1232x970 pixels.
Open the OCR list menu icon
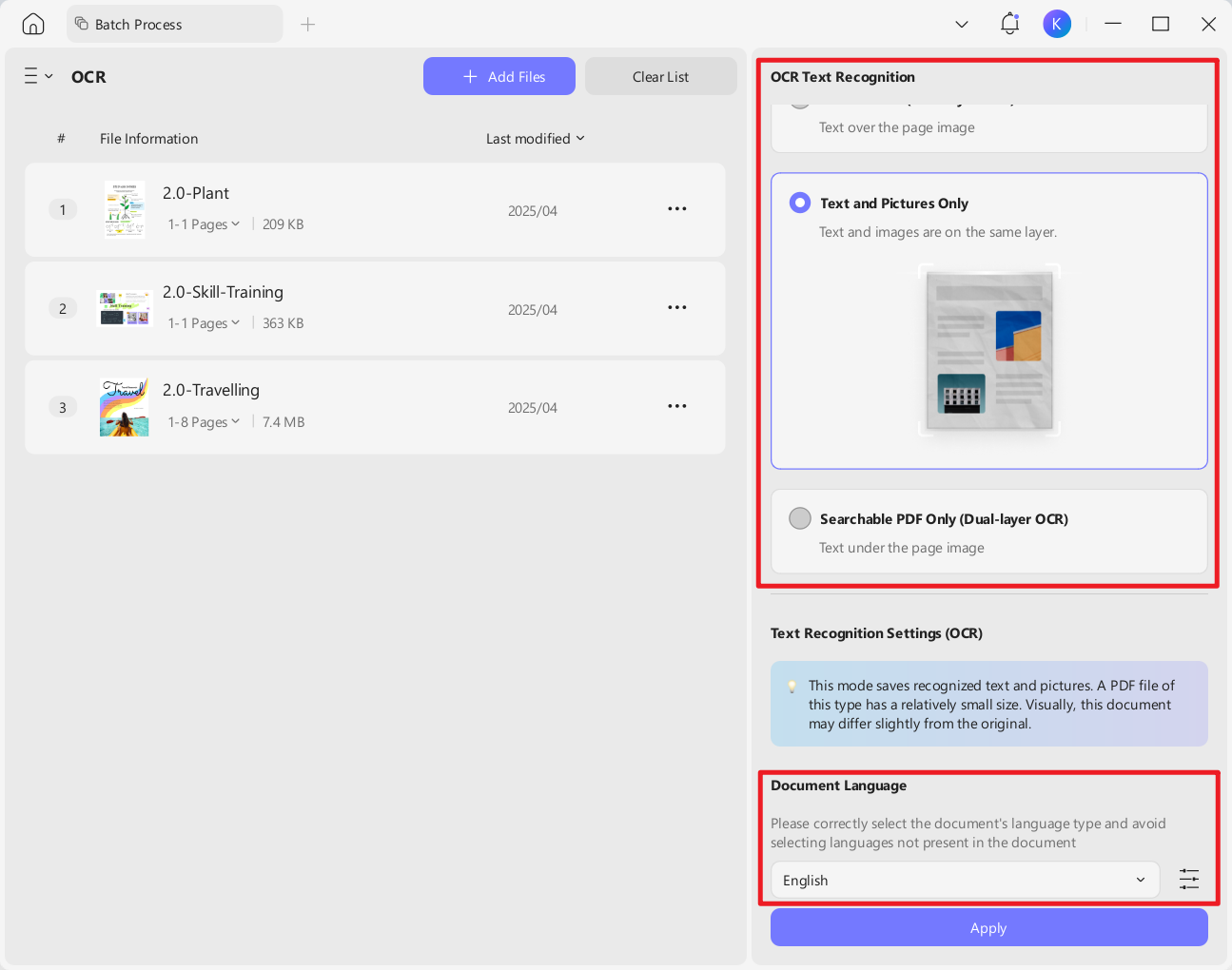coord(38,76)
